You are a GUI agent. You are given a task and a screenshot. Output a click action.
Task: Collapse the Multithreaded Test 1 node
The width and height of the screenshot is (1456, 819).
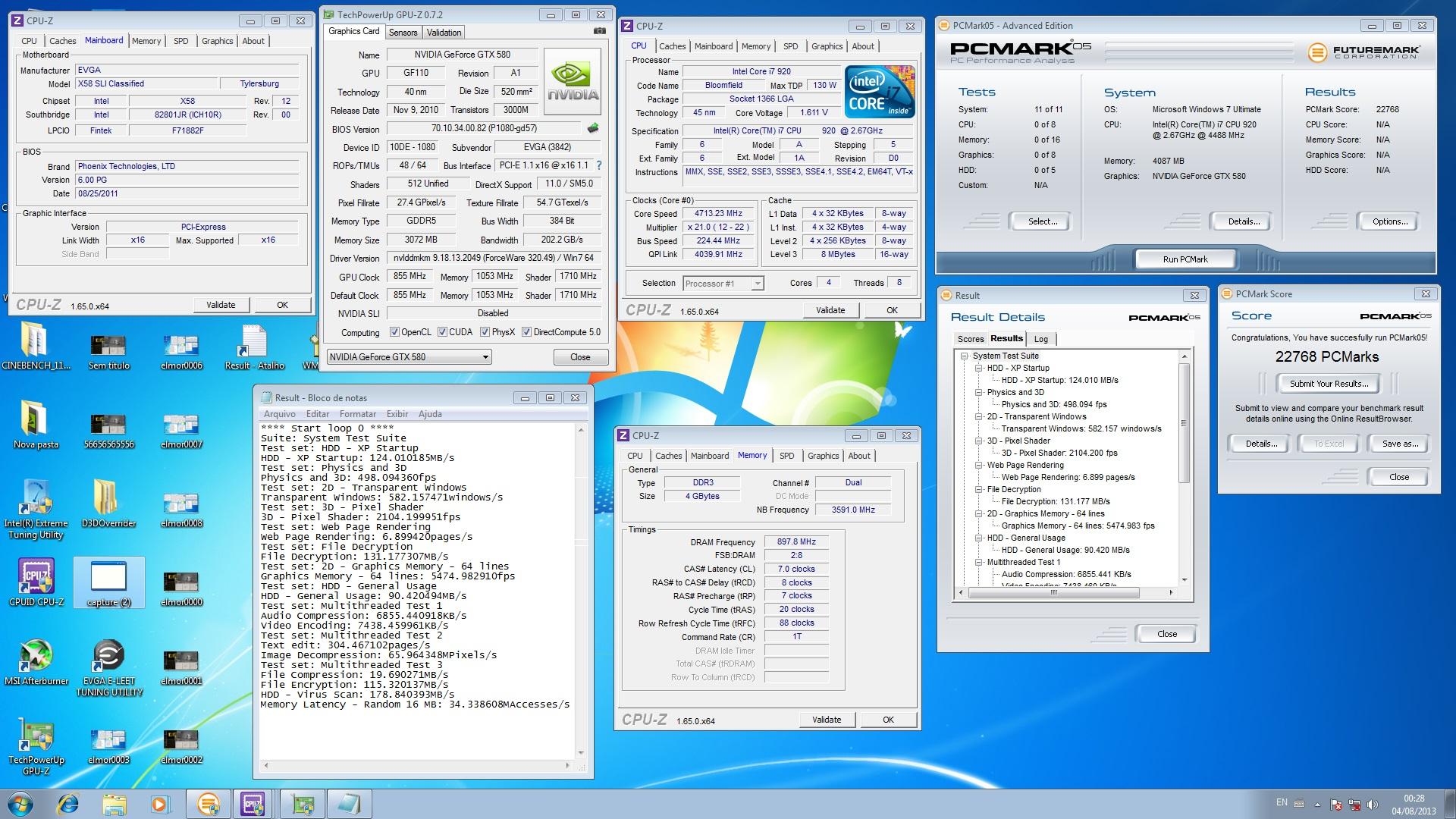coord(978,562)
